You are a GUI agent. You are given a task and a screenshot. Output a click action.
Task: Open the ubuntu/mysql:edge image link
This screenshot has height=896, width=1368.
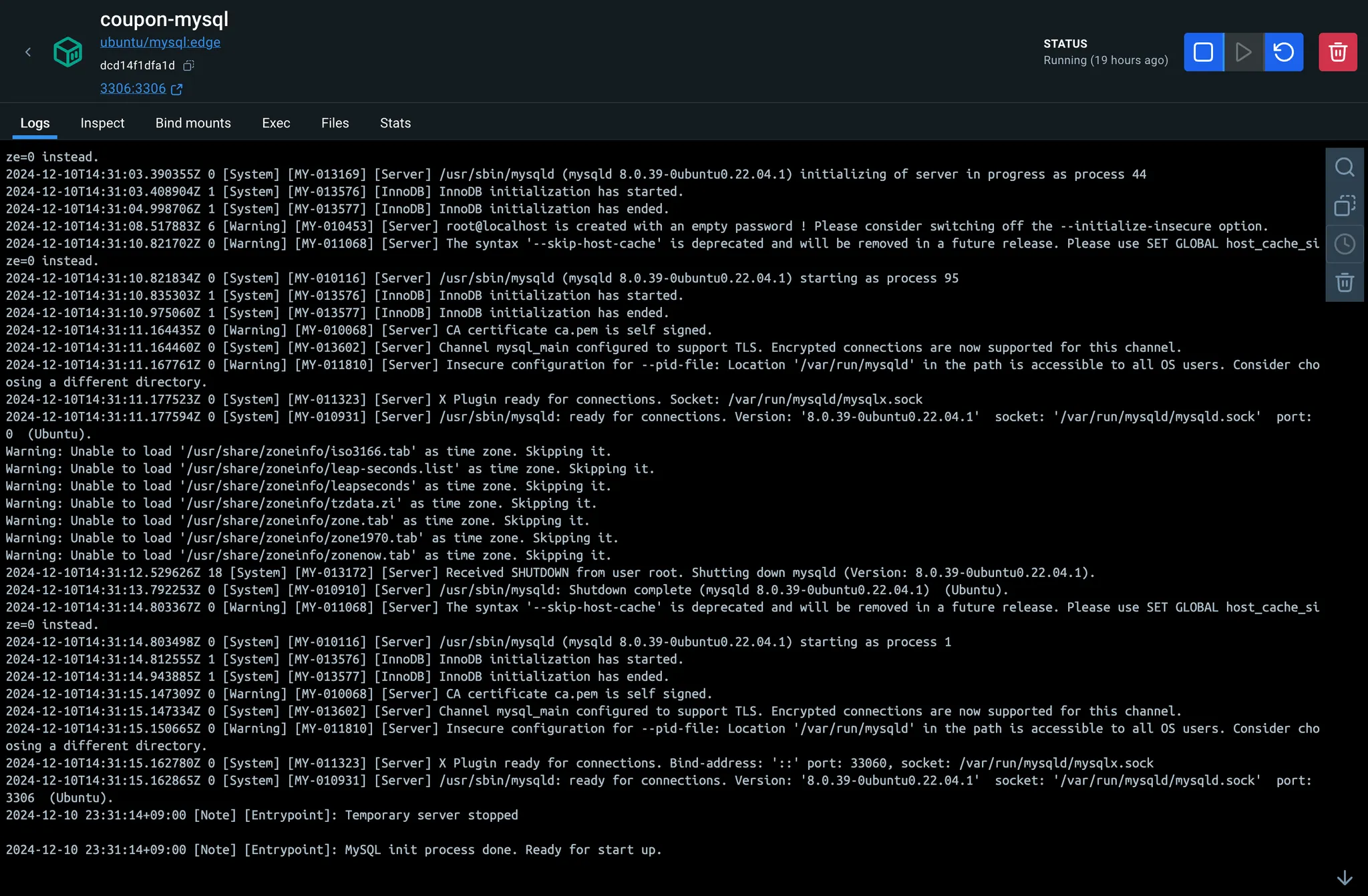[160, 42]
